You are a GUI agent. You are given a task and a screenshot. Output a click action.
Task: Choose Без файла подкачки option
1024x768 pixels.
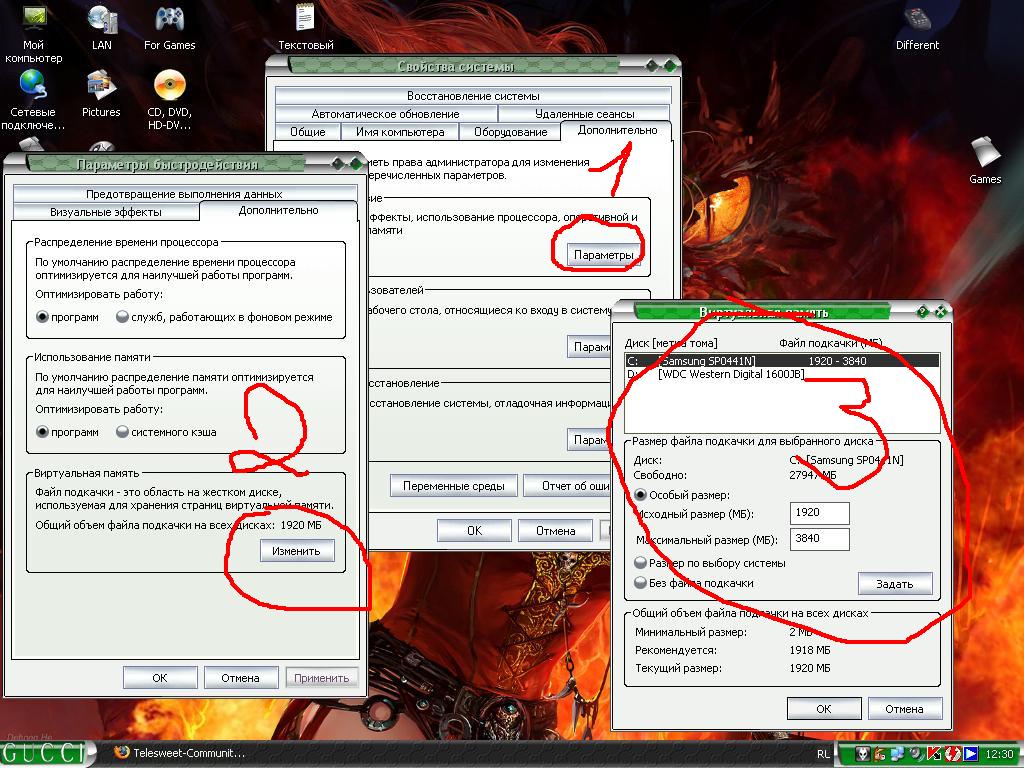(641, 583)
